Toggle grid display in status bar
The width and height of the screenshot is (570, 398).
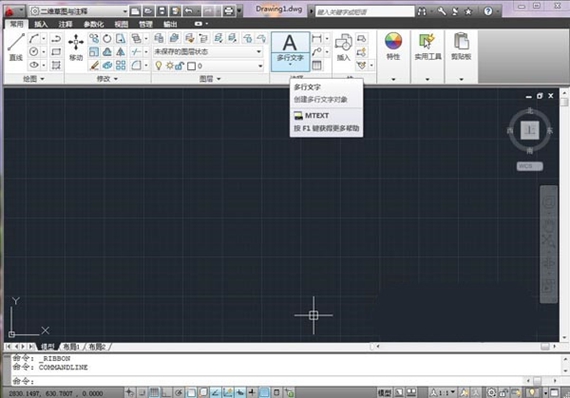[x=154, y=393]
